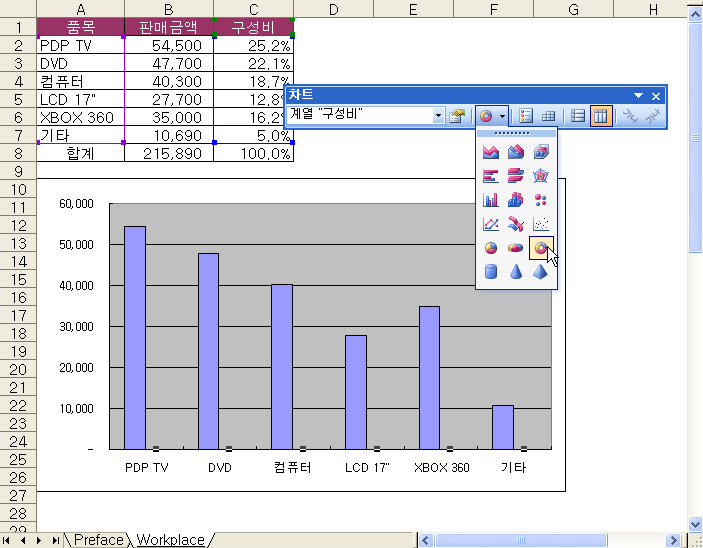Viewport: 703px width, 548px height.
Task: Click the 60,000 value axis label
Action: (76, 204)
